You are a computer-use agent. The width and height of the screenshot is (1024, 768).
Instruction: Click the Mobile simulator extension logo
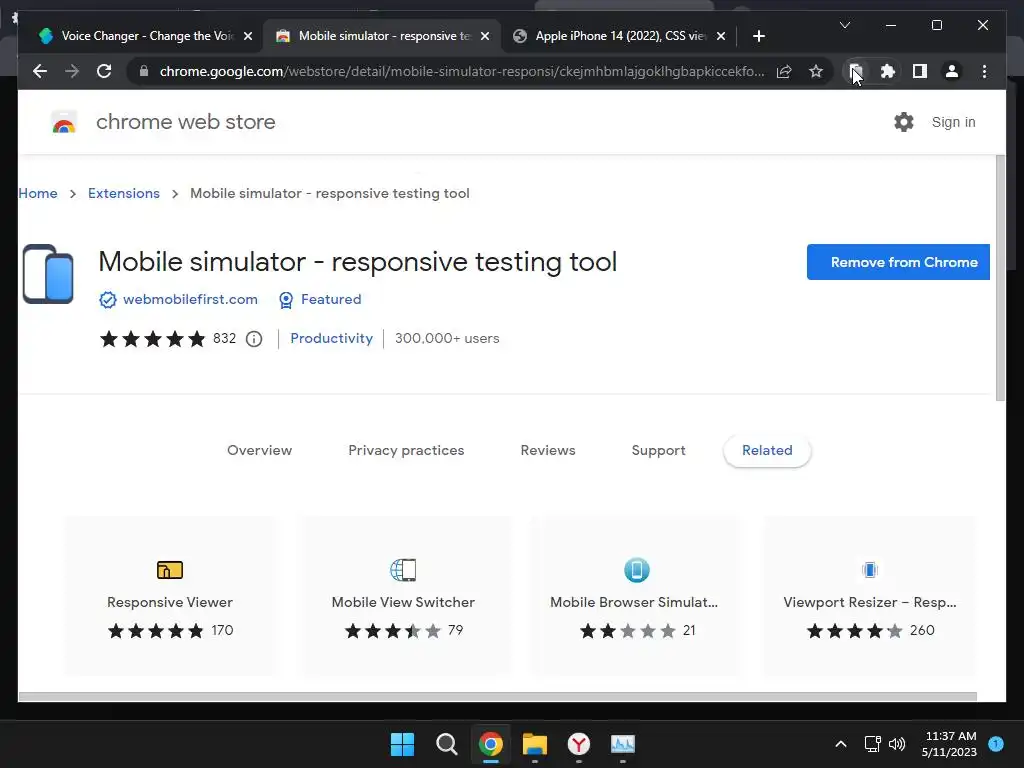(x=48, y=274)
